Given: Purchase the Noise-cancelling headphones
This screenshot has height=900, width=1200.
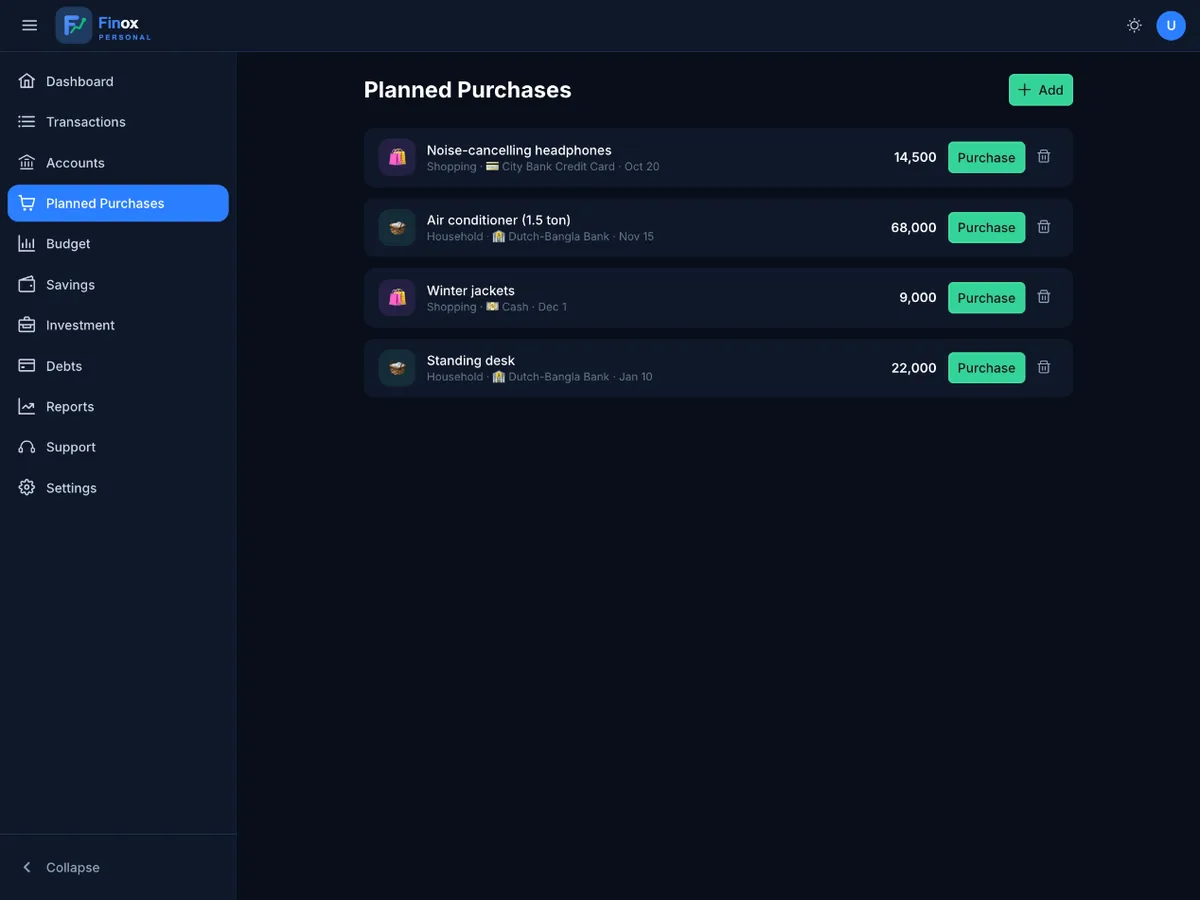Looking at the screenshot, I should [986, 157].
